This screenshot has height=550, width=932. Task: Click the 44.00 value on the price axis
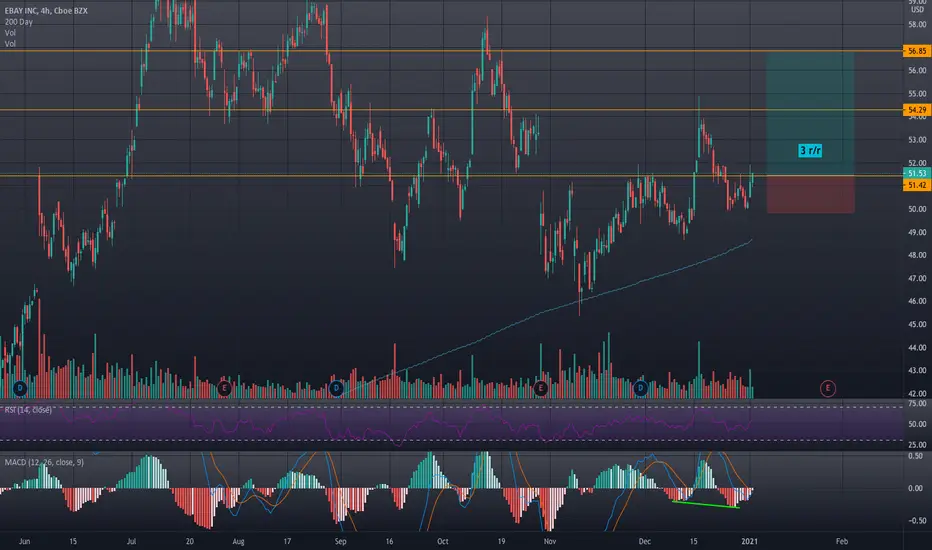tap(917, 347)
